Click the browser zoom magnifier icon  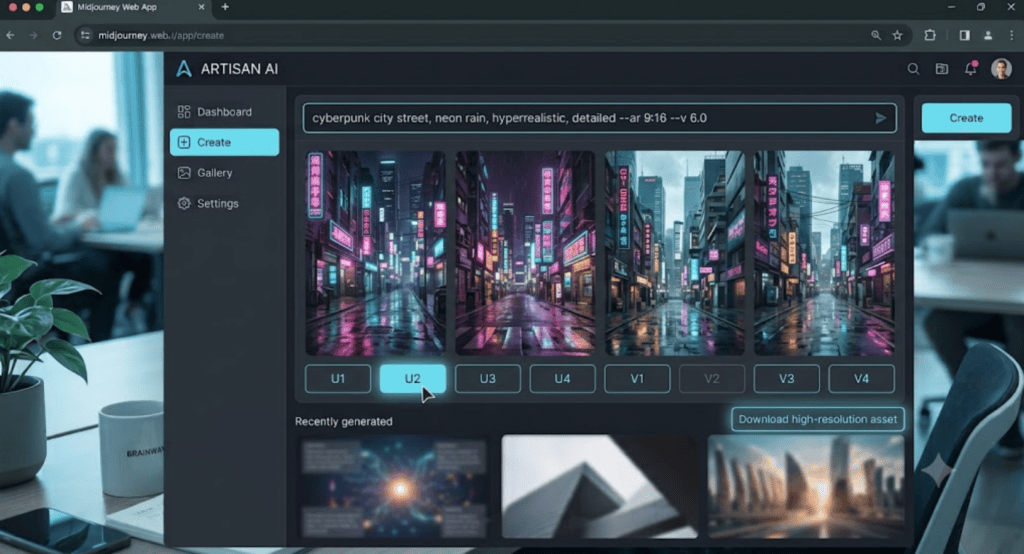click(876, 35)
